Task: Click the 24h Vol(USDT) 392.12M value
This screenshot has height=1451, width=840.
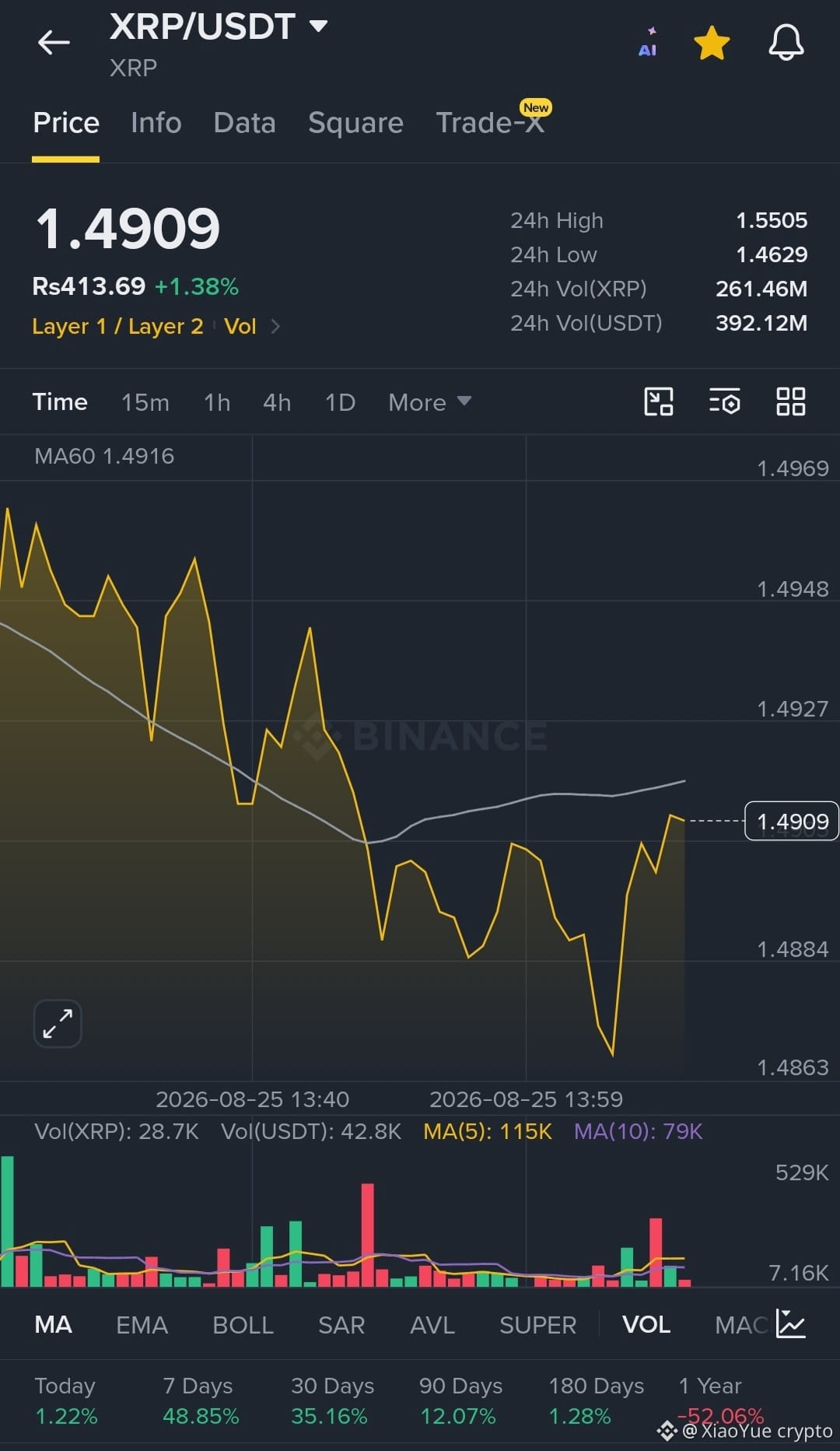Action: point(761,323)
